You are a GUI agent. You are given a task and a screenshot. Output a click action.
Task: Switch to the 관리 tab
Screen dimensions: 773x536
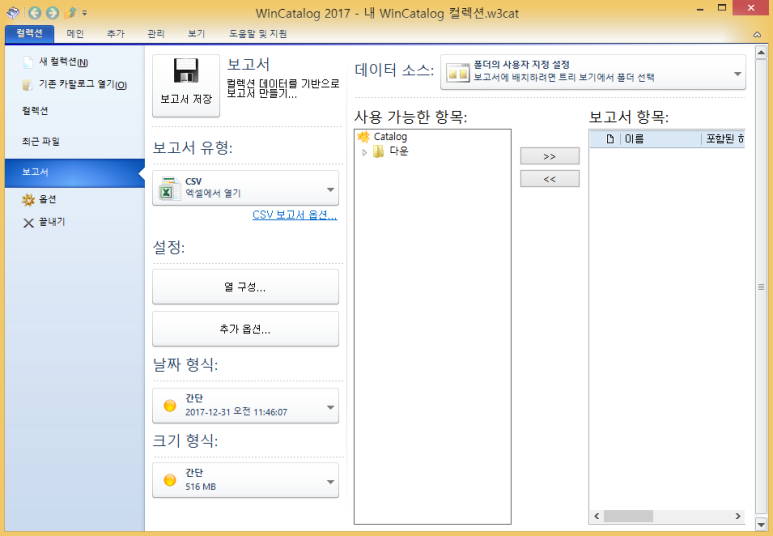156,34
